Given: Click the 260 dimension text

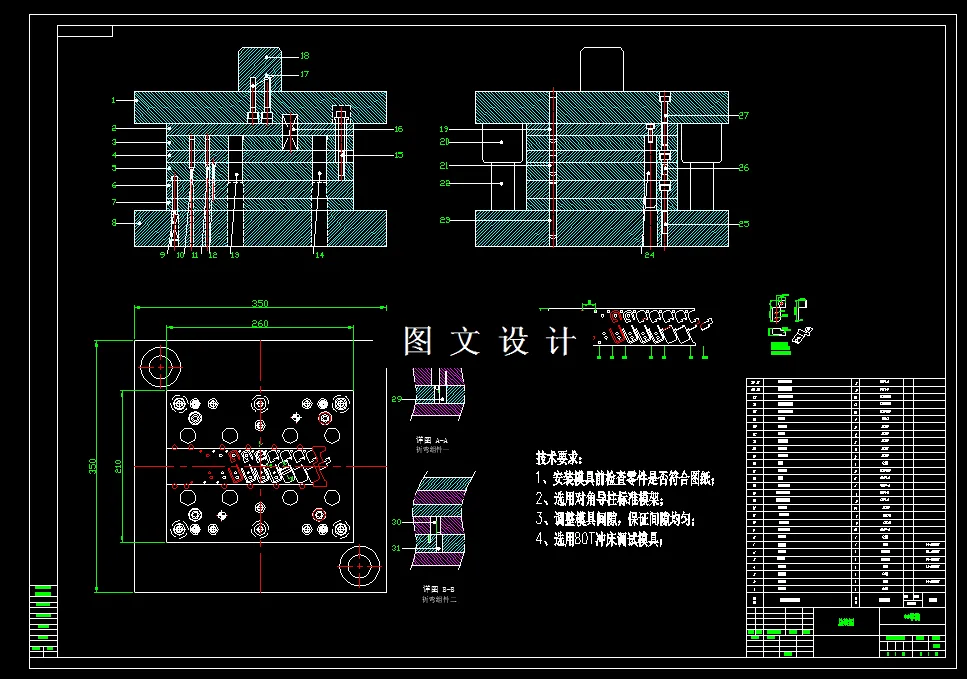Looking at the screenshot, I should click(x=260, y=323).
